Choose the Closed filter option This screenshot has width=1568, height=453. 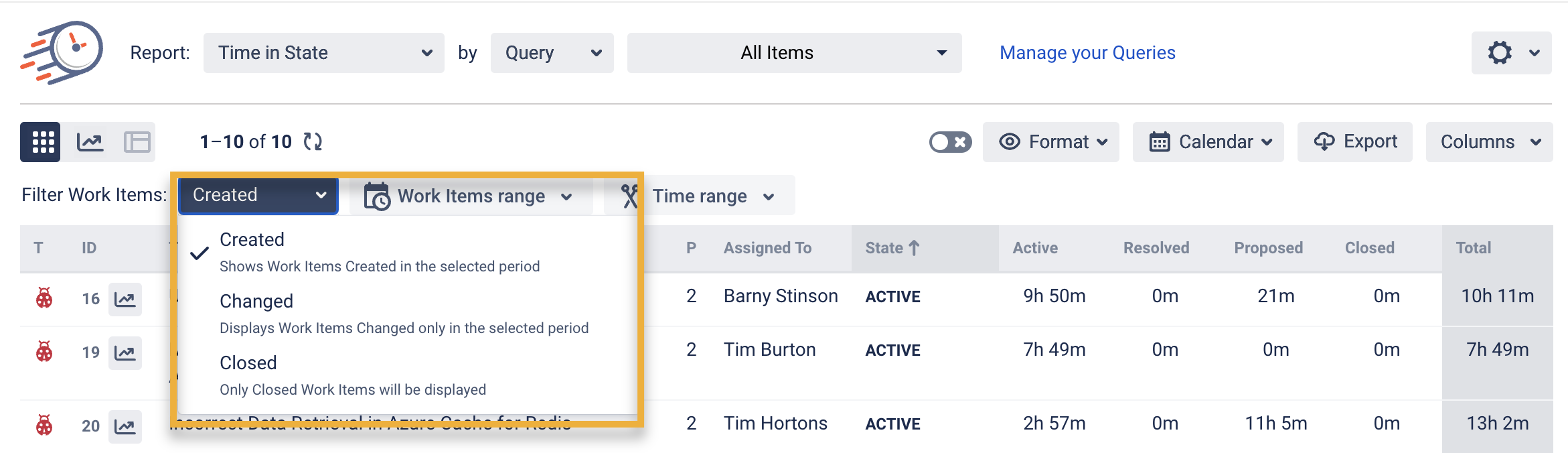coord(353,375)
